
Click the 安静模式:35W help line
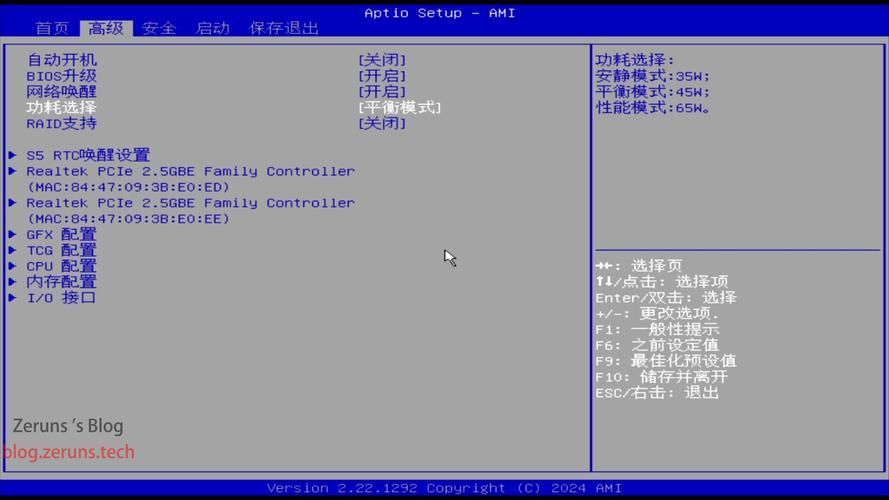[x=652, y=75]
